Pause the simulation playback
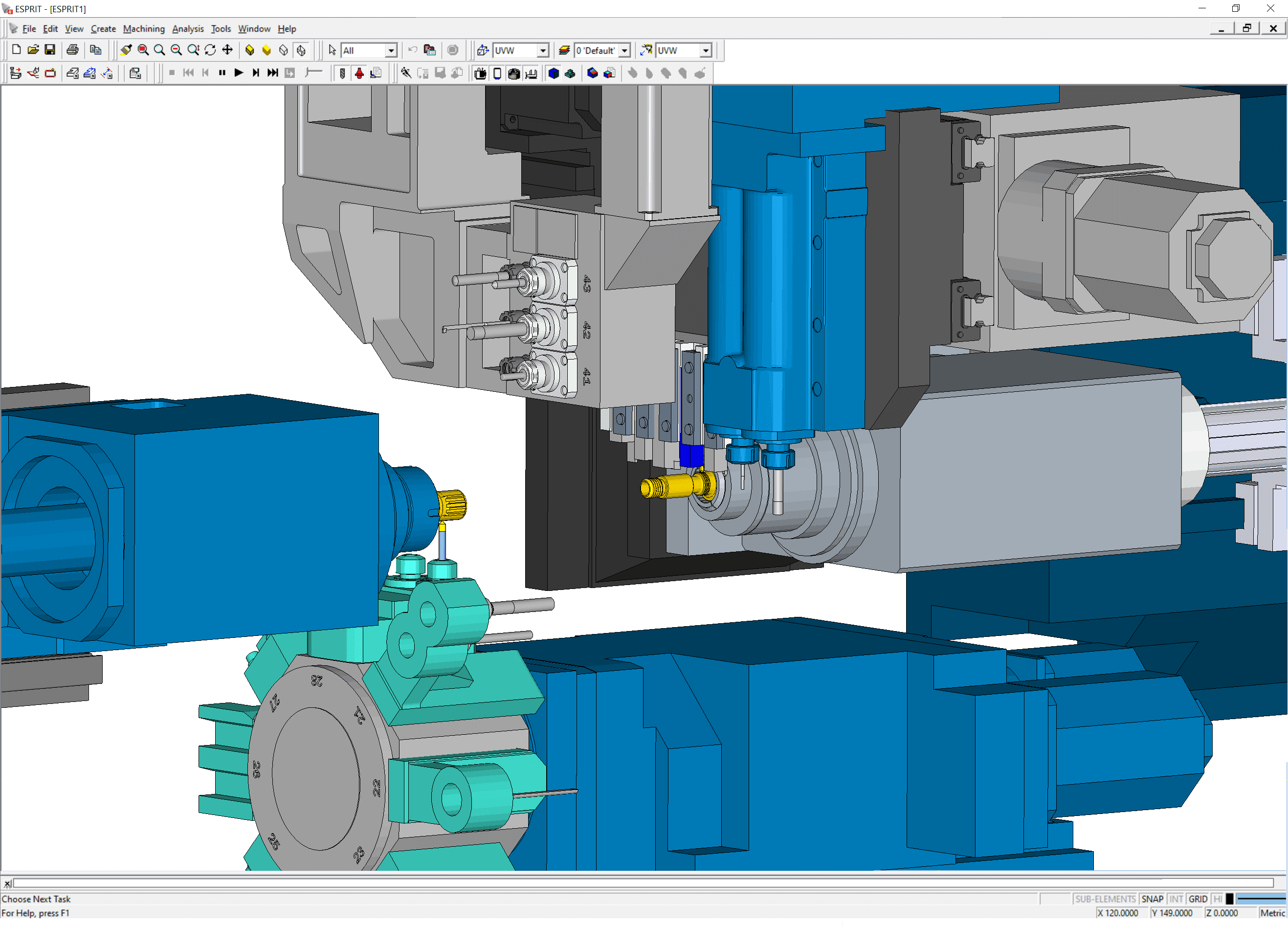This screenshot has width=1288, height=927. pos(222,73)
